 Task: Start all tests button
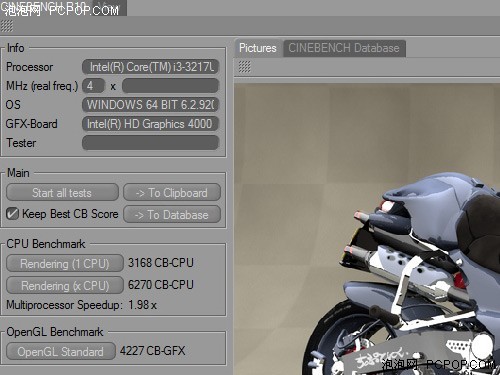coord(62,192)
